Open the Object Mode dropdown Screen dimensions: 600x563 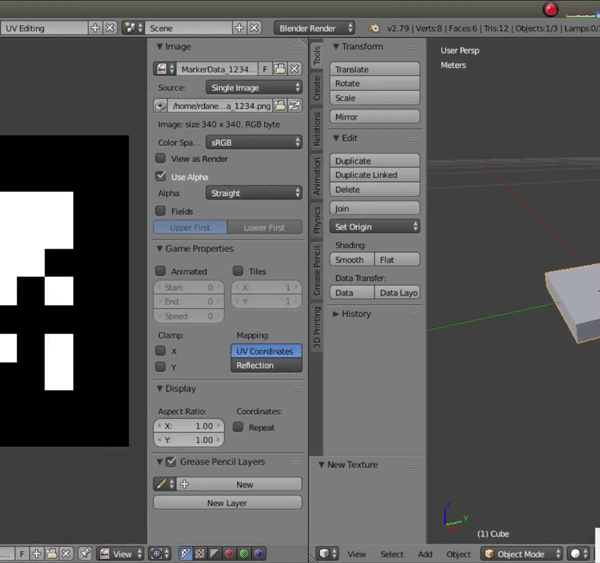(522, 553)
